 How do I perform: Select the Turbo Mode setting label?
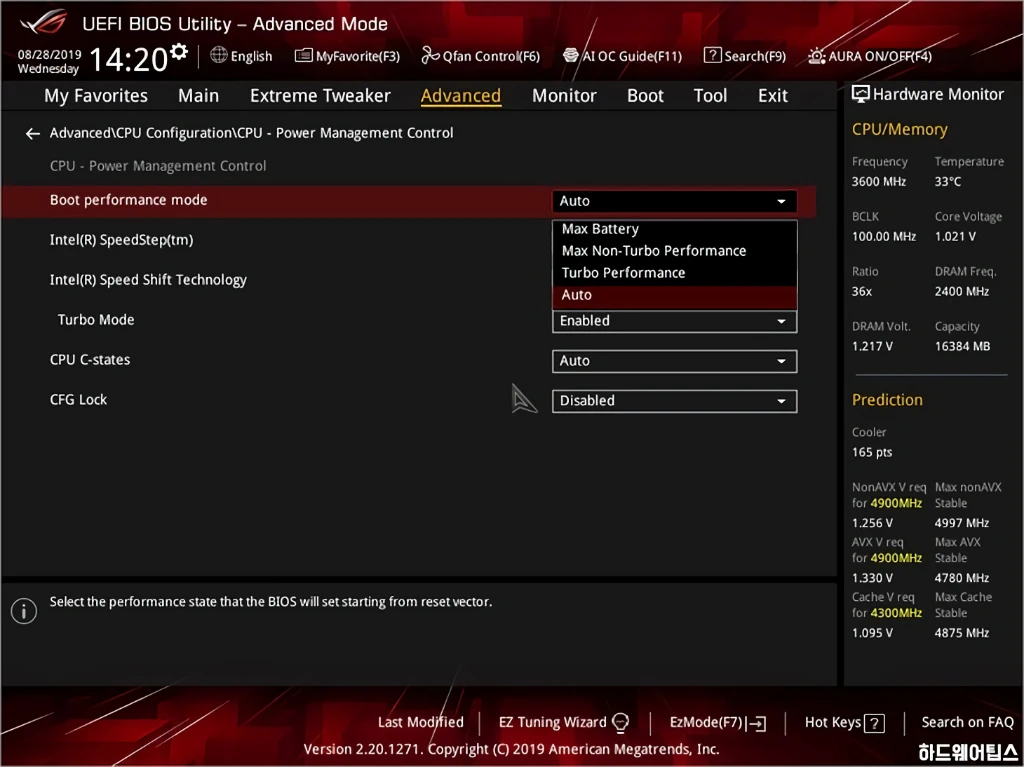(96, 320)
